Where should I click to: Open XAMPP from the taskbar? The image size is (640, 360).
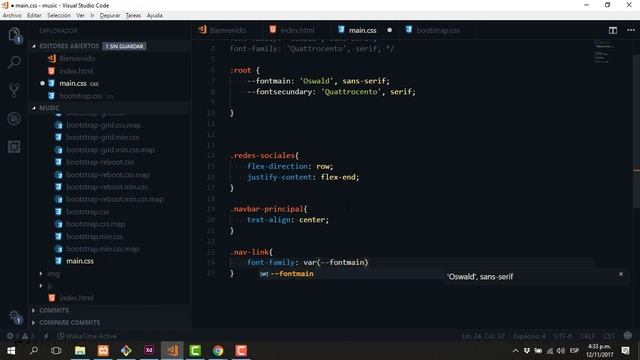[103, 351]
